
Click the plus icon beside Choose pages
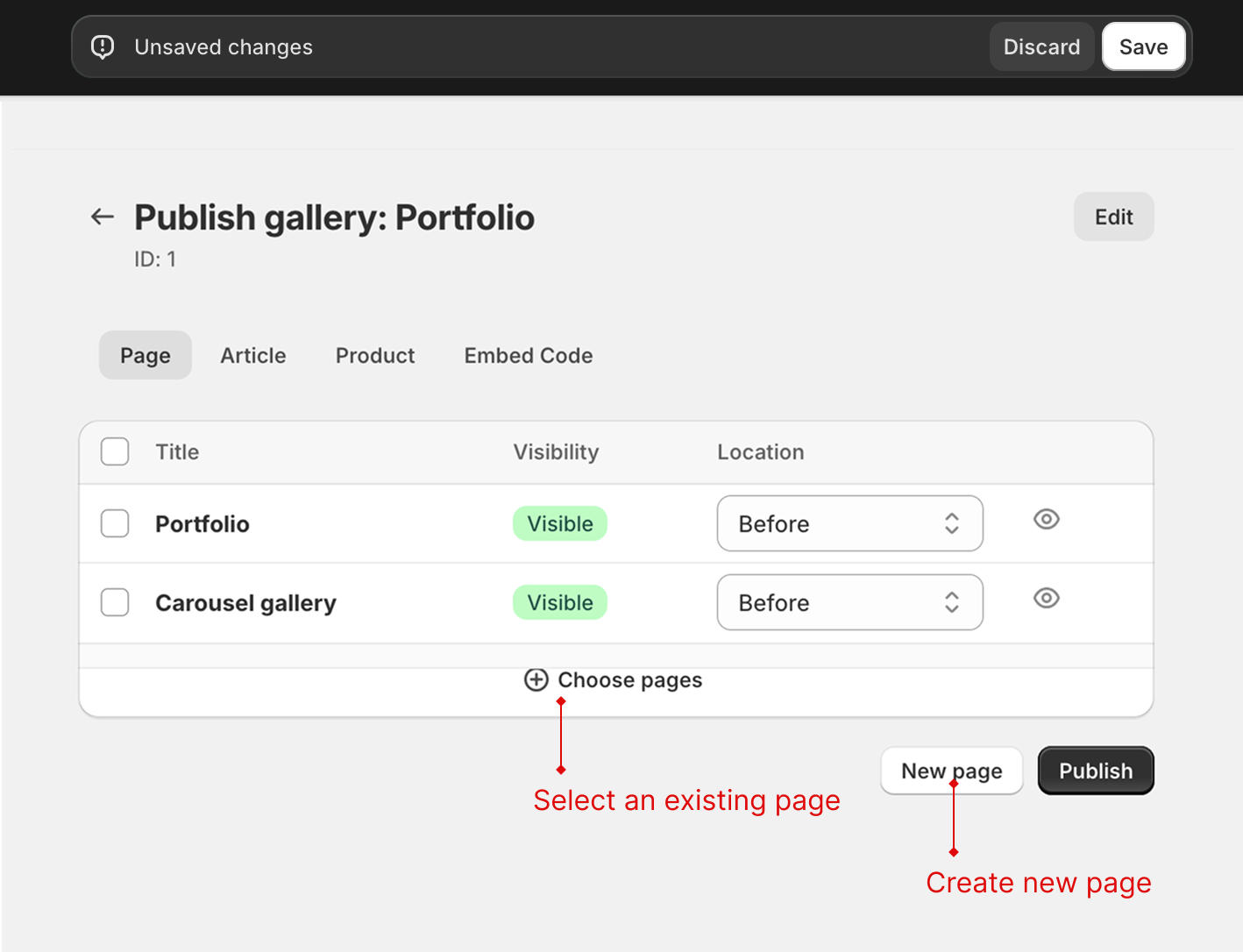(x=536, y=679)
